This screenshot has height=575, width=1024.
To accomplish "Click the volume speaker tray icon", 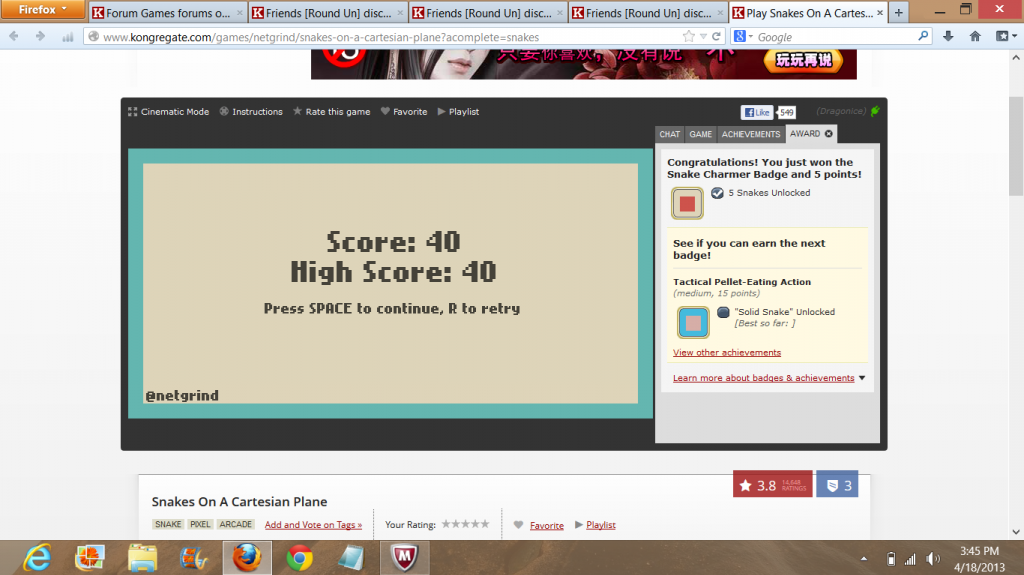I will [933, 559].
